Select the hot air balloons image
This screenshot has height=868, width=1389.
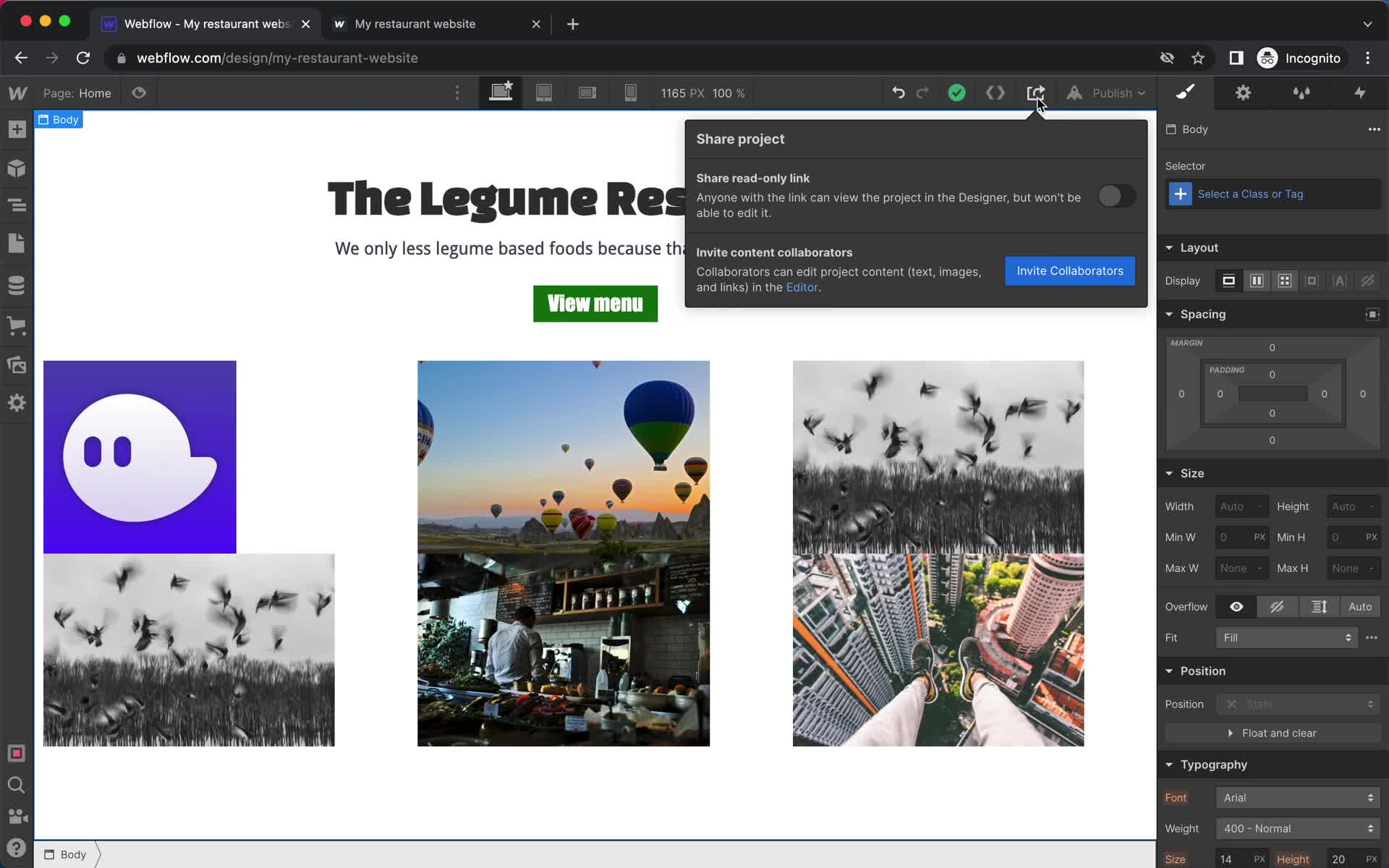(564, 457)
